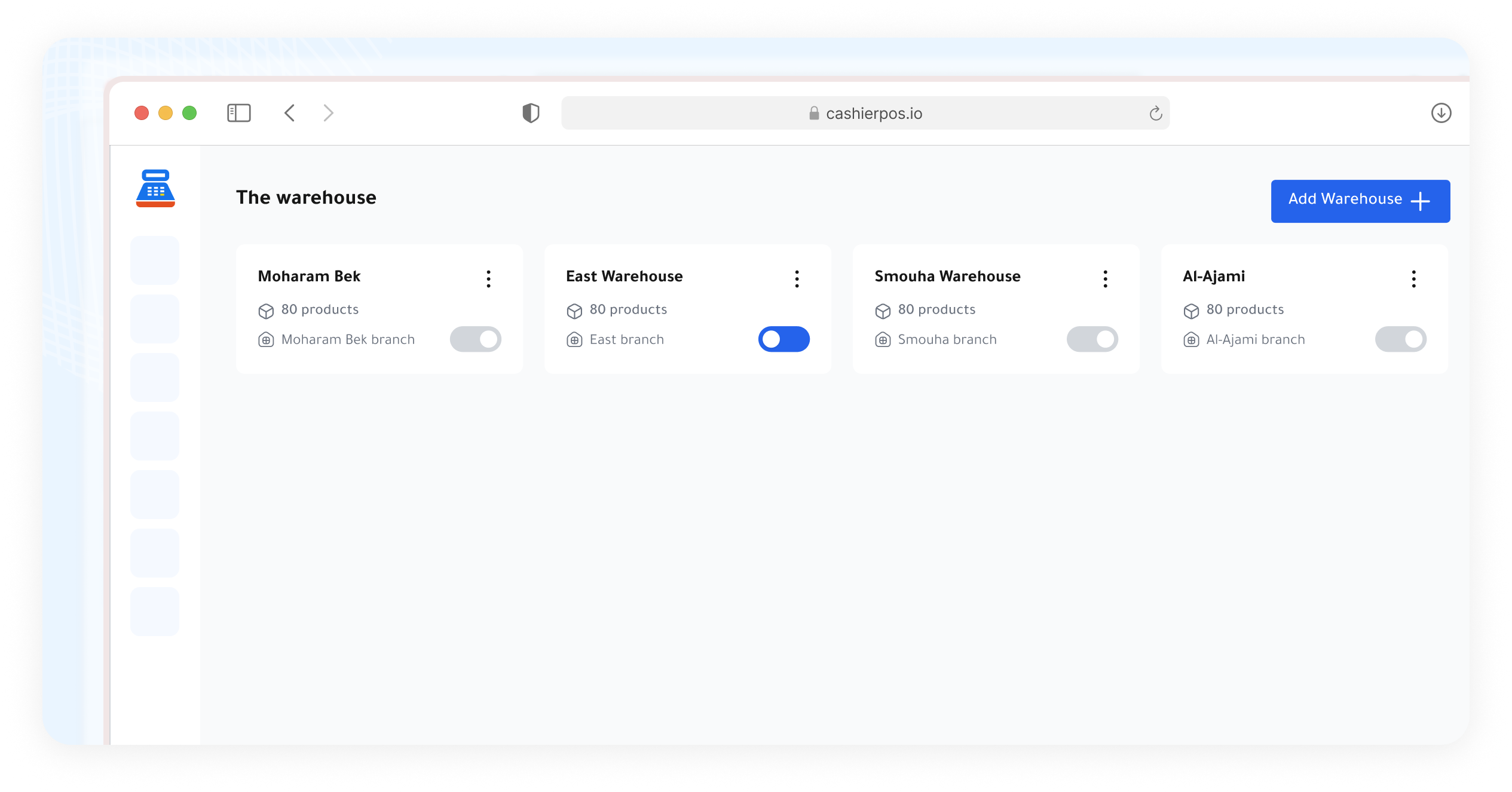
Task: Click the Moharam Bek branch label
Action: 348,340
